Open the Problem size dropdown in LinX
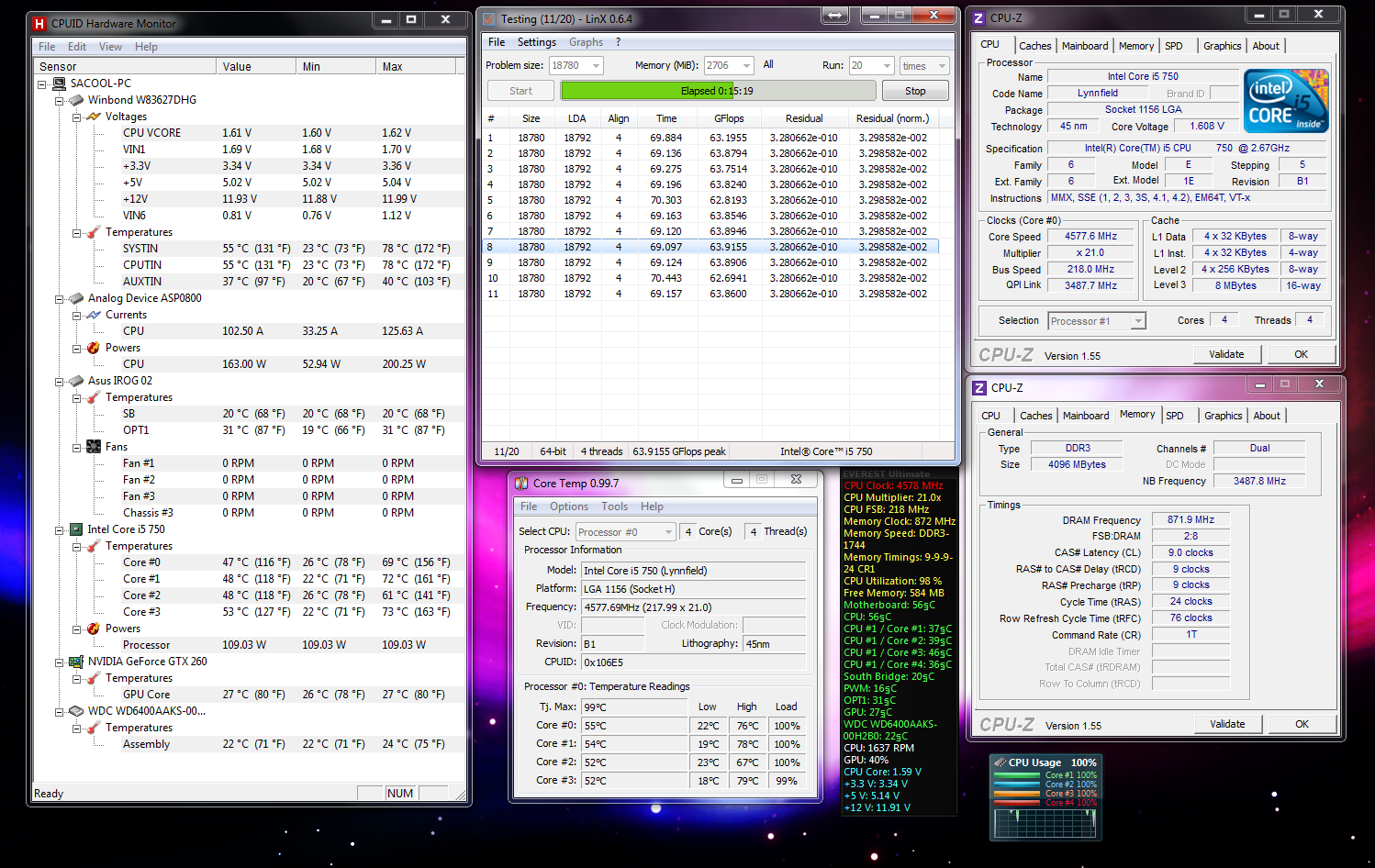The width and height of the screenshot is (1375, 868). 597,66
